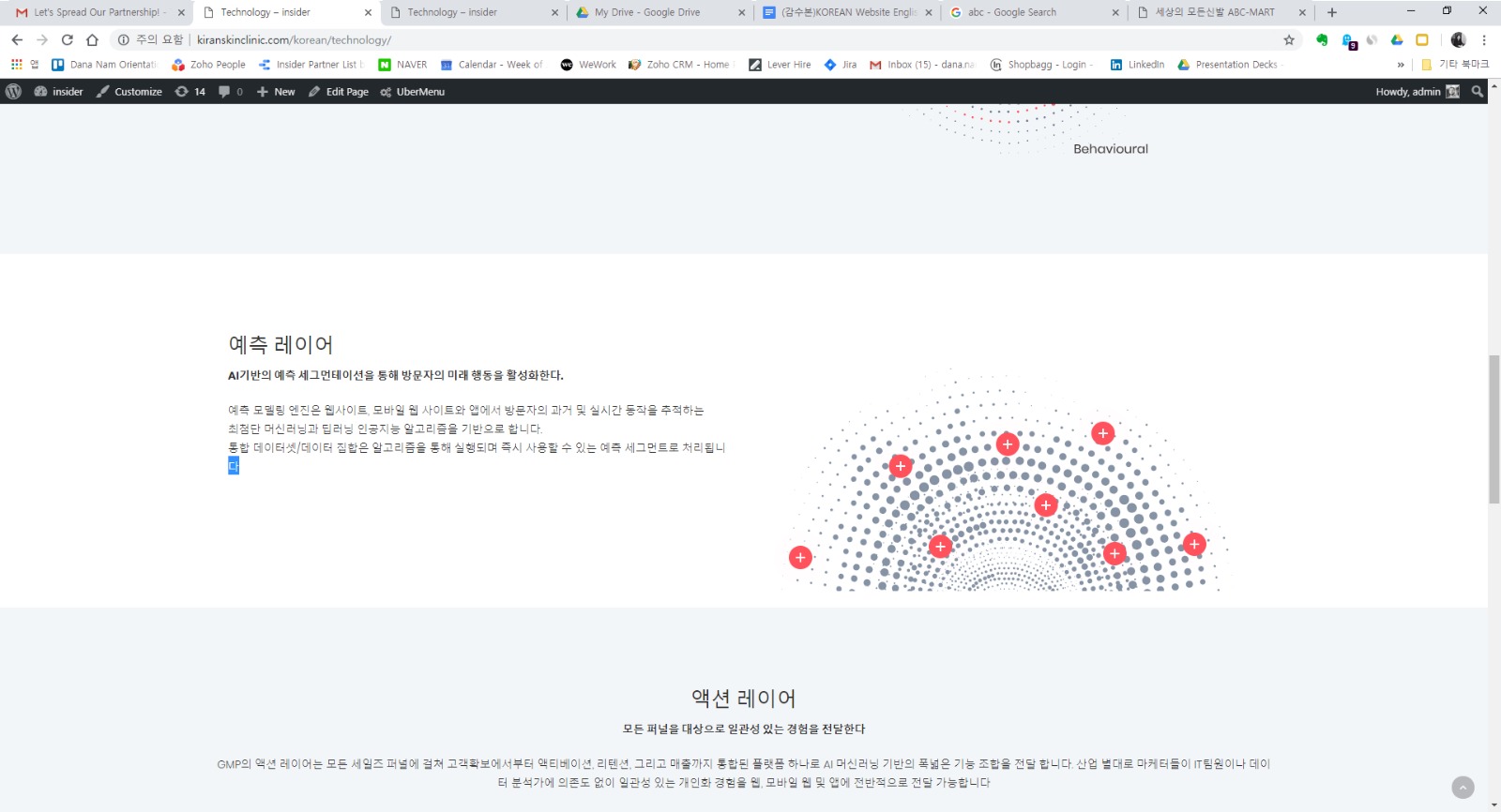
Task: Open the comments bubble in admin bar
Action: click(x=230, y=92)
